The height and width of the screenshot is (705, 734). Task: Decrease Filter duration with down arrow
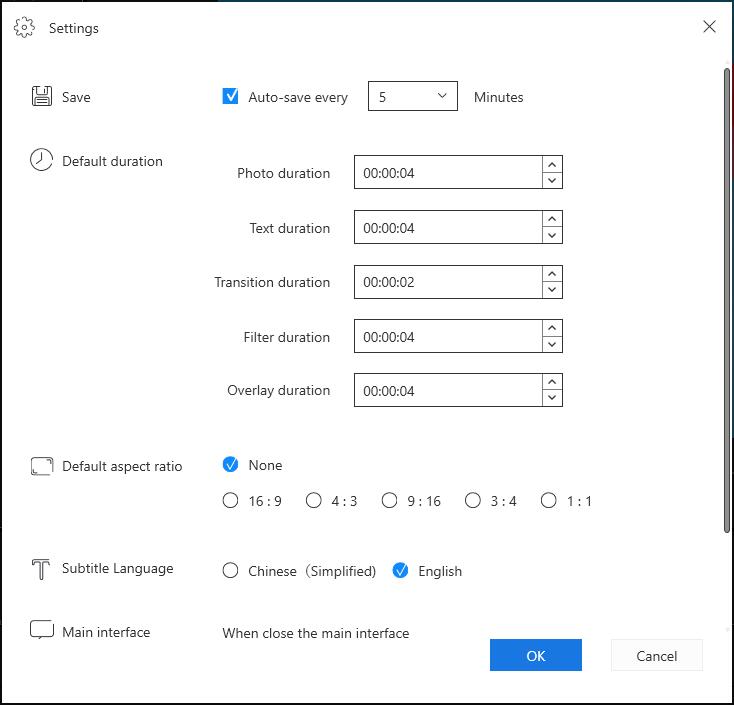pyautogui.click(x=552, y=345)
